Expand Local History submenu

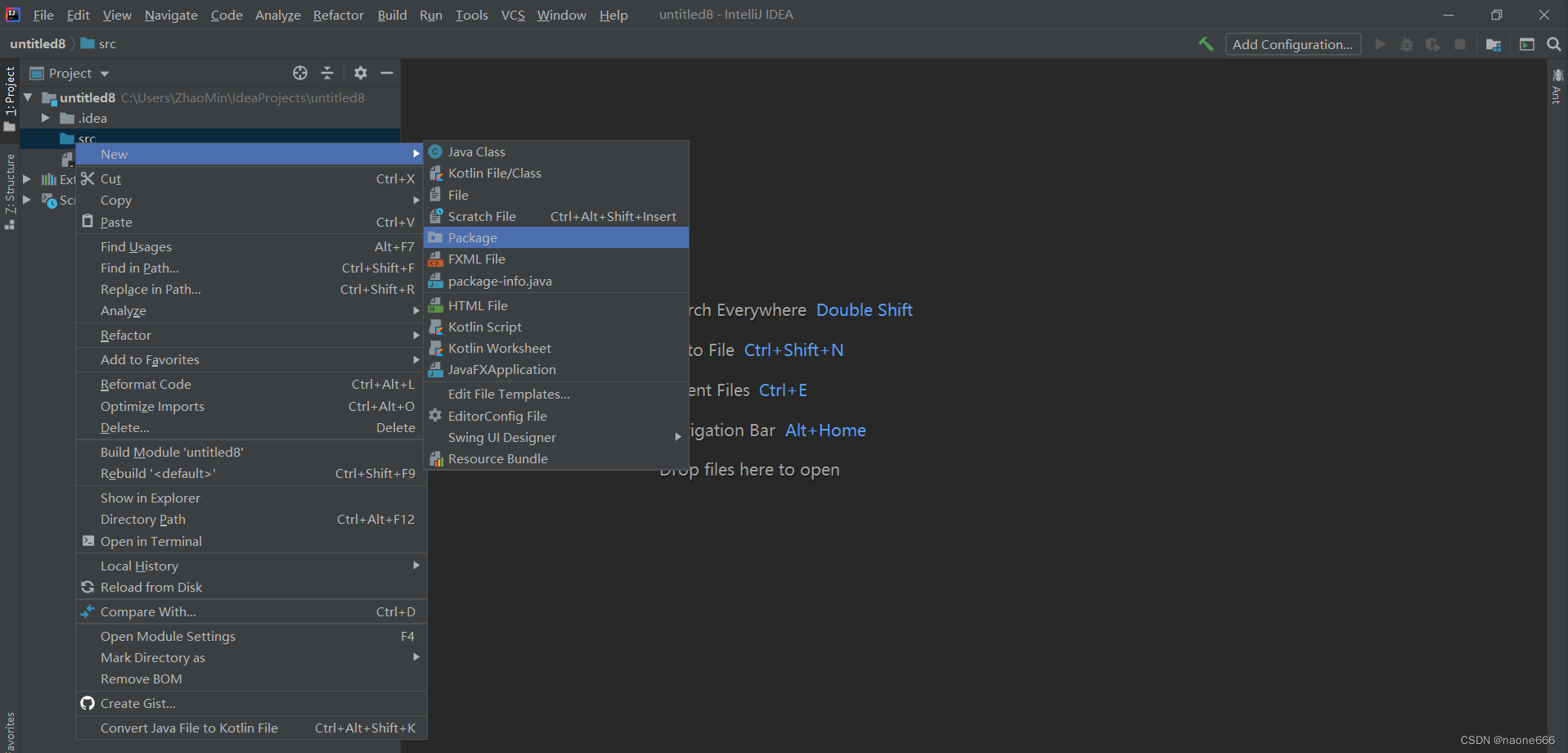pos(251,566)
